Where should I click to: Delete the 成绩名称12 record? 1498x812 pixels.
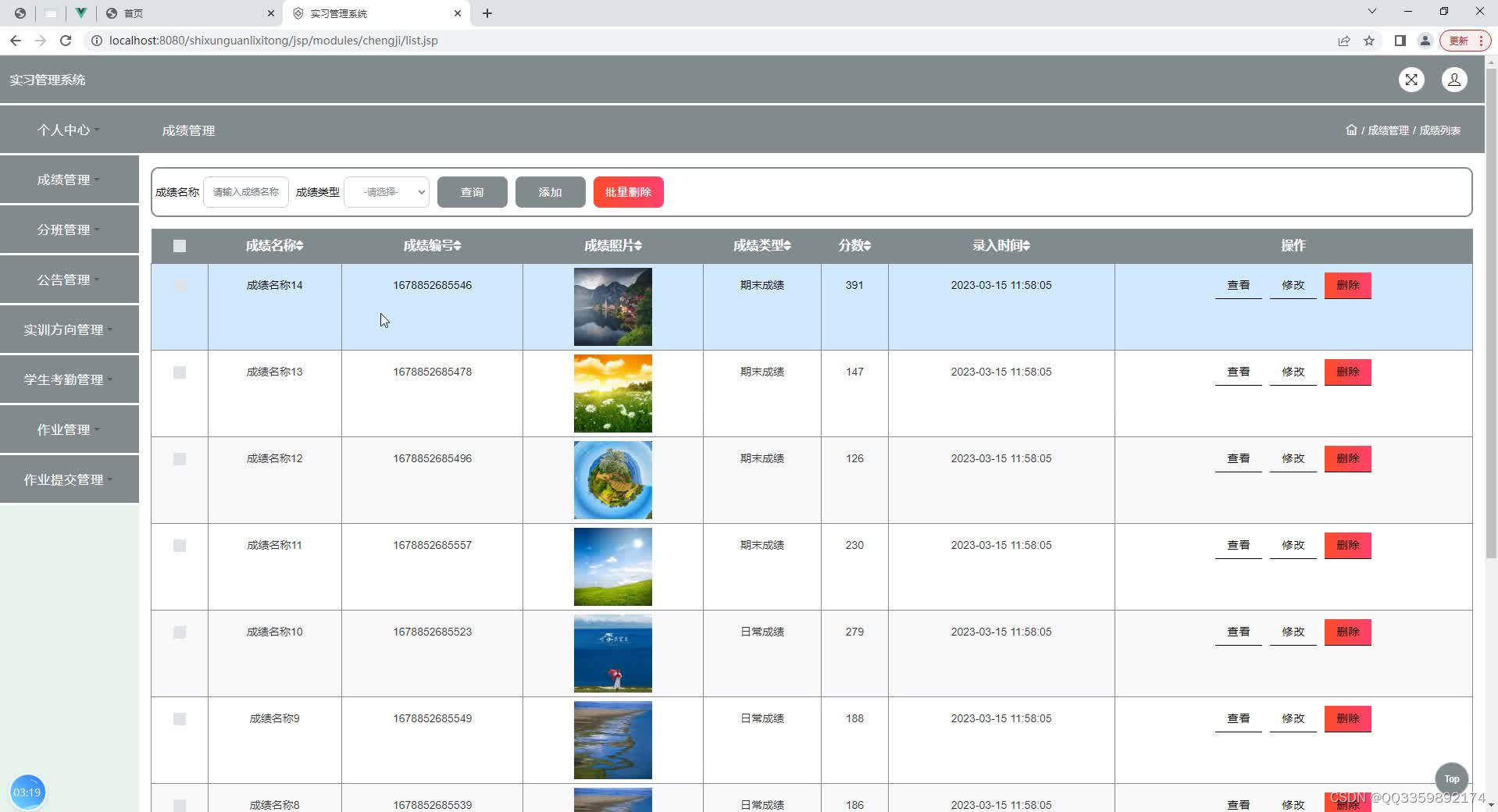1348,459
